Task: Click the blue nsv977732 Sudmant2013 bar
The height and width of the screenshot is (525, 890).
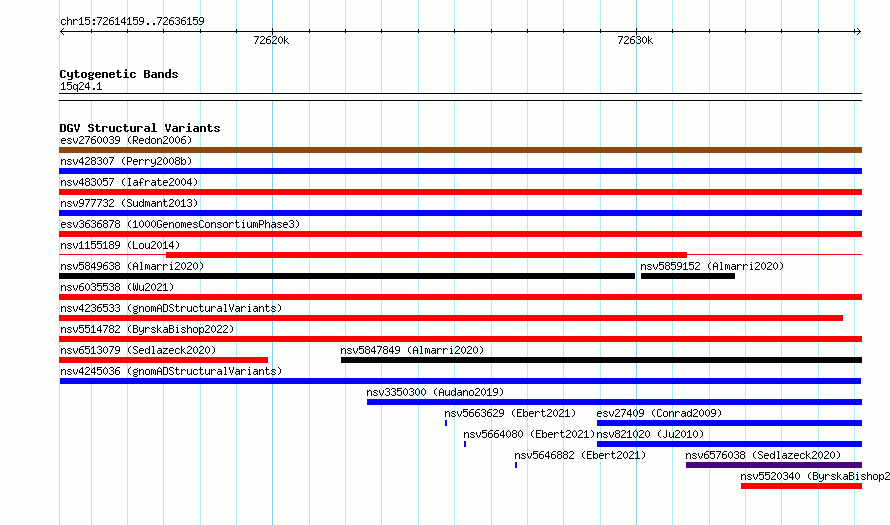Action: pyautogui.click(x=460, y=213)
